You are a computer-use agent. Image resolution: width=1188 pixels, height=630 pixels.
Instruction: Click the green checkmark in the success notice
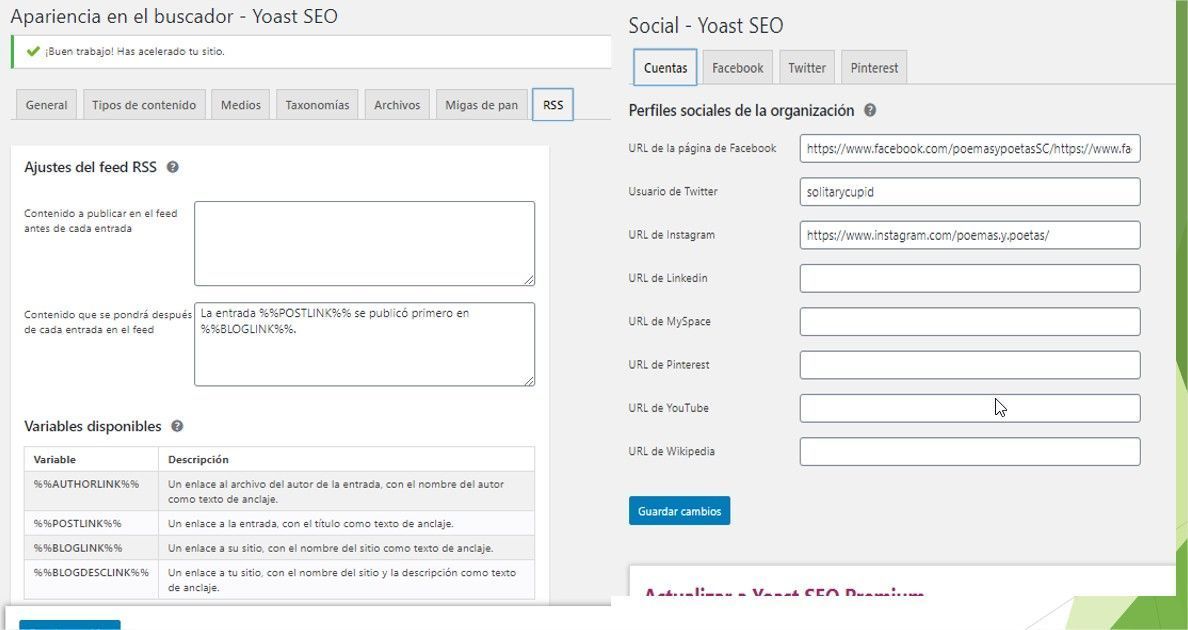pyautogui.click(x=33, y=51)
